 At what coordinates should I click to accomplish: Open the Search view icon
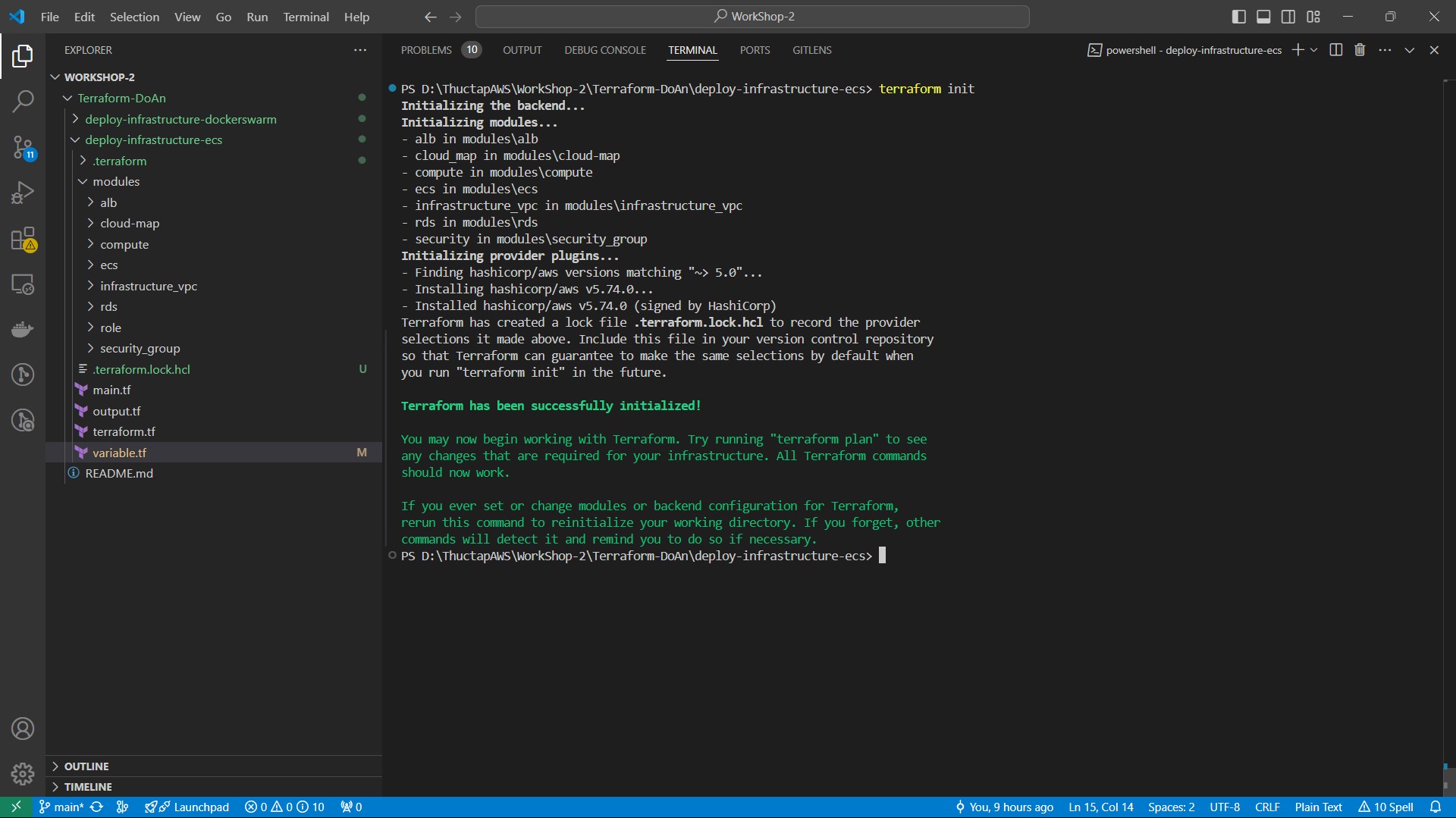[23, 101]
